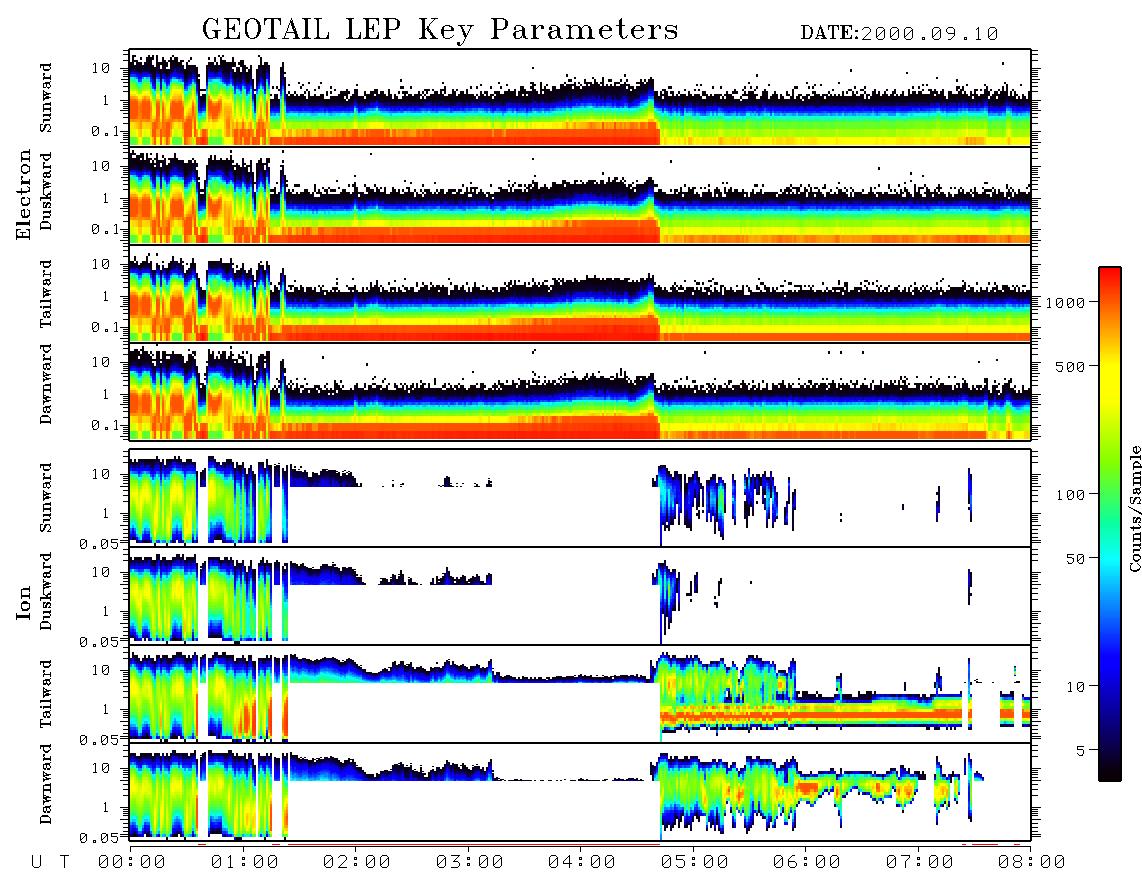
Task: Click the Ion Sunward spectrogram data near 05:00
Action: pyautogui.click(x=692, y=499)
